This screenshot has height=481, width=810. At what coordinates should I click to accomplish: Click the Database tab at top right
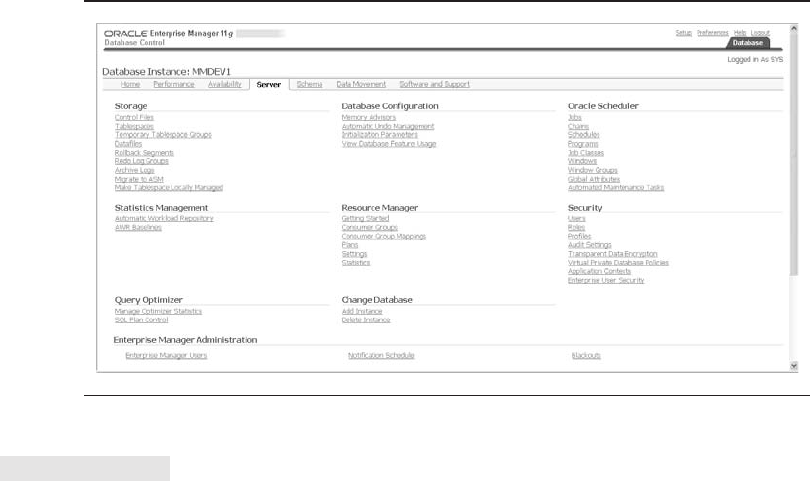747,43
